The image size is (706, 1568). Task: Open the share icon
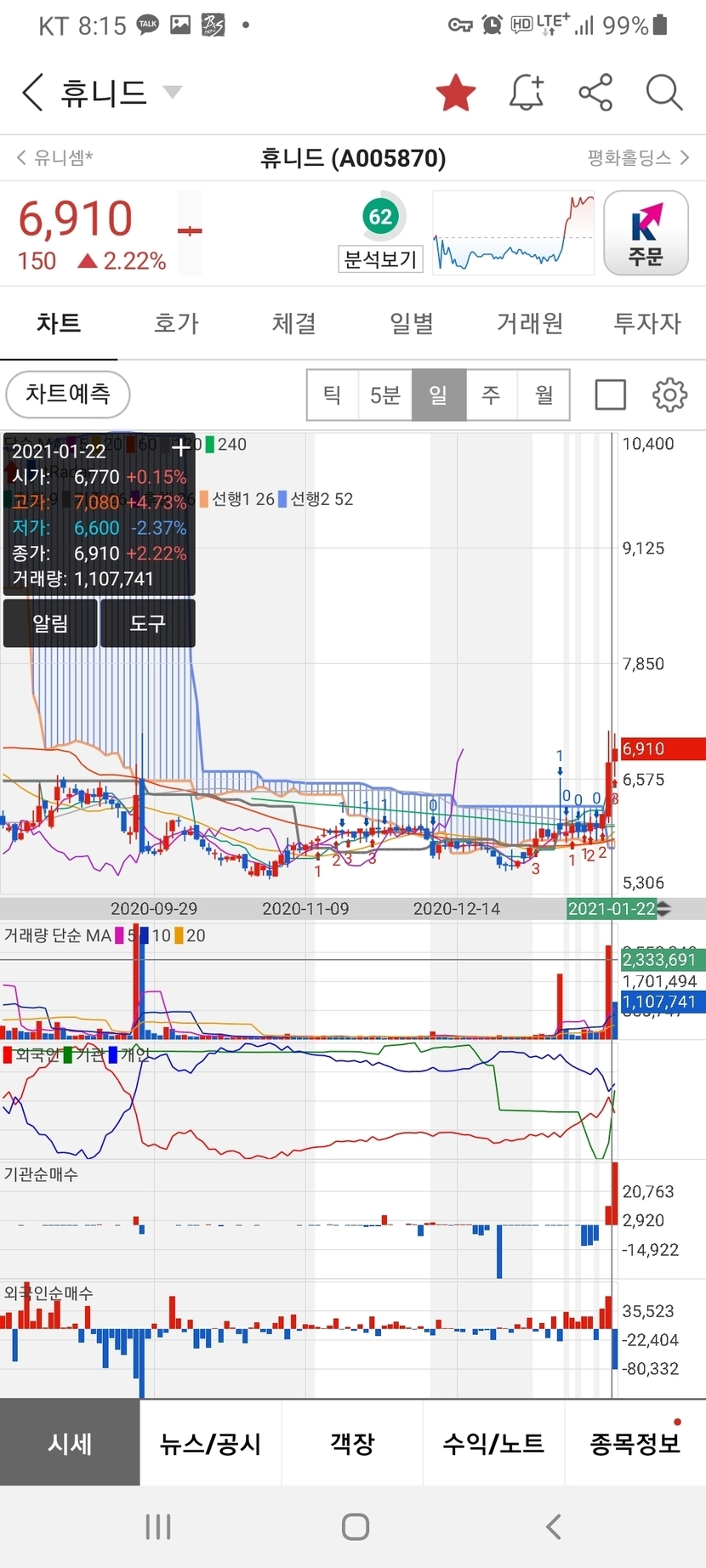[x=595, y=92]
